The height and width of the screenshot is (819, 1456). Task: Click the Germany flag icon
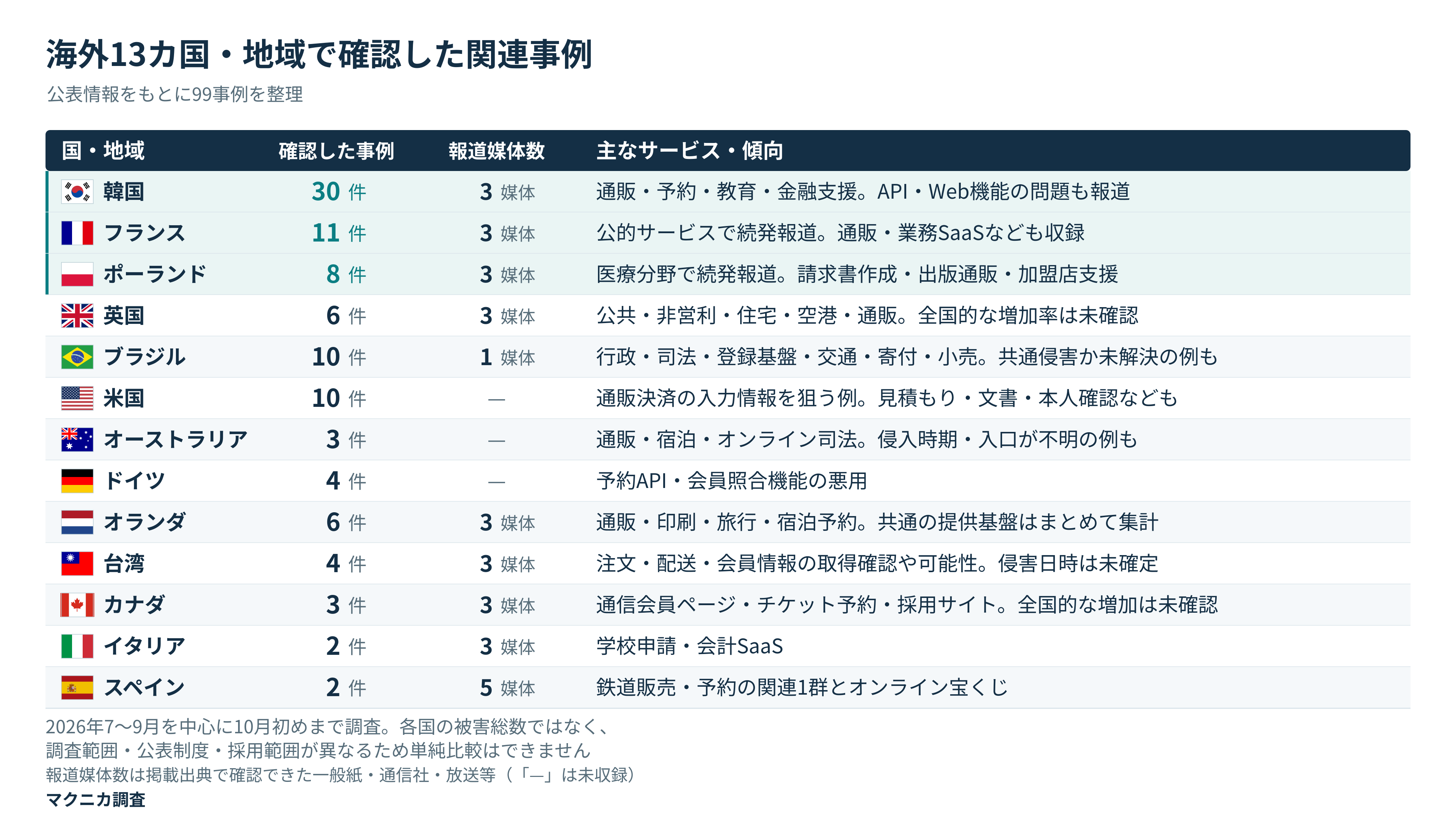[x=77, y=480]
